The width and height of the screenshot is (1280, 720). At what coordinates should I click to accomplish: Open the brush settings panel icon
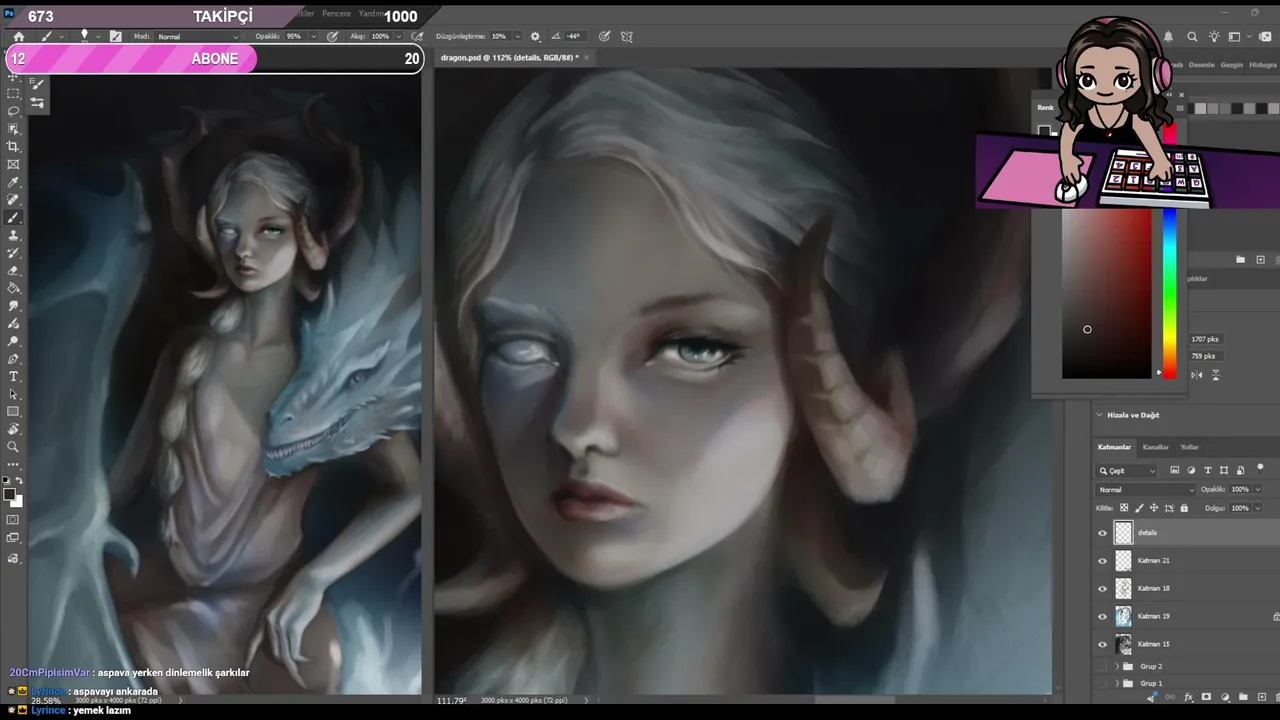tap(116, 36)
